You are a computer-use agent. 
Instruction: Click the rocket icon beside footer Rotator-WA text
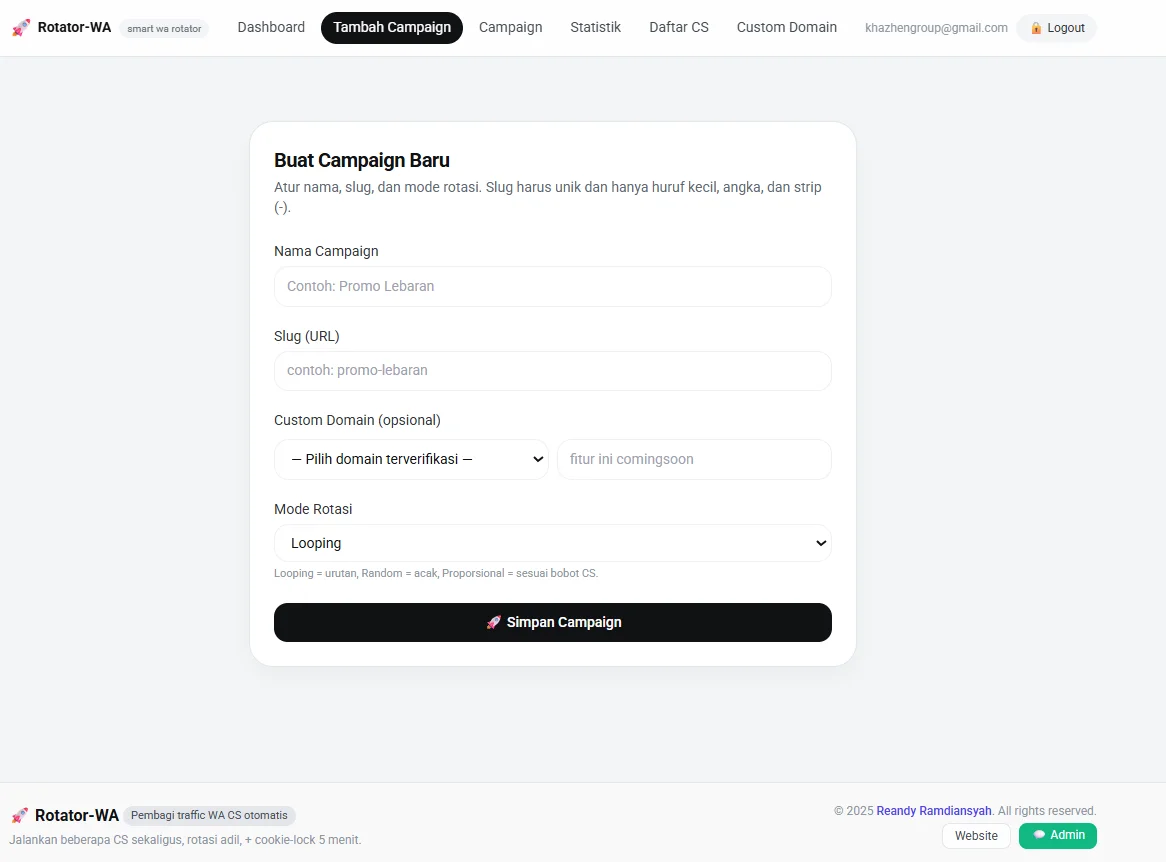(20, 815)
